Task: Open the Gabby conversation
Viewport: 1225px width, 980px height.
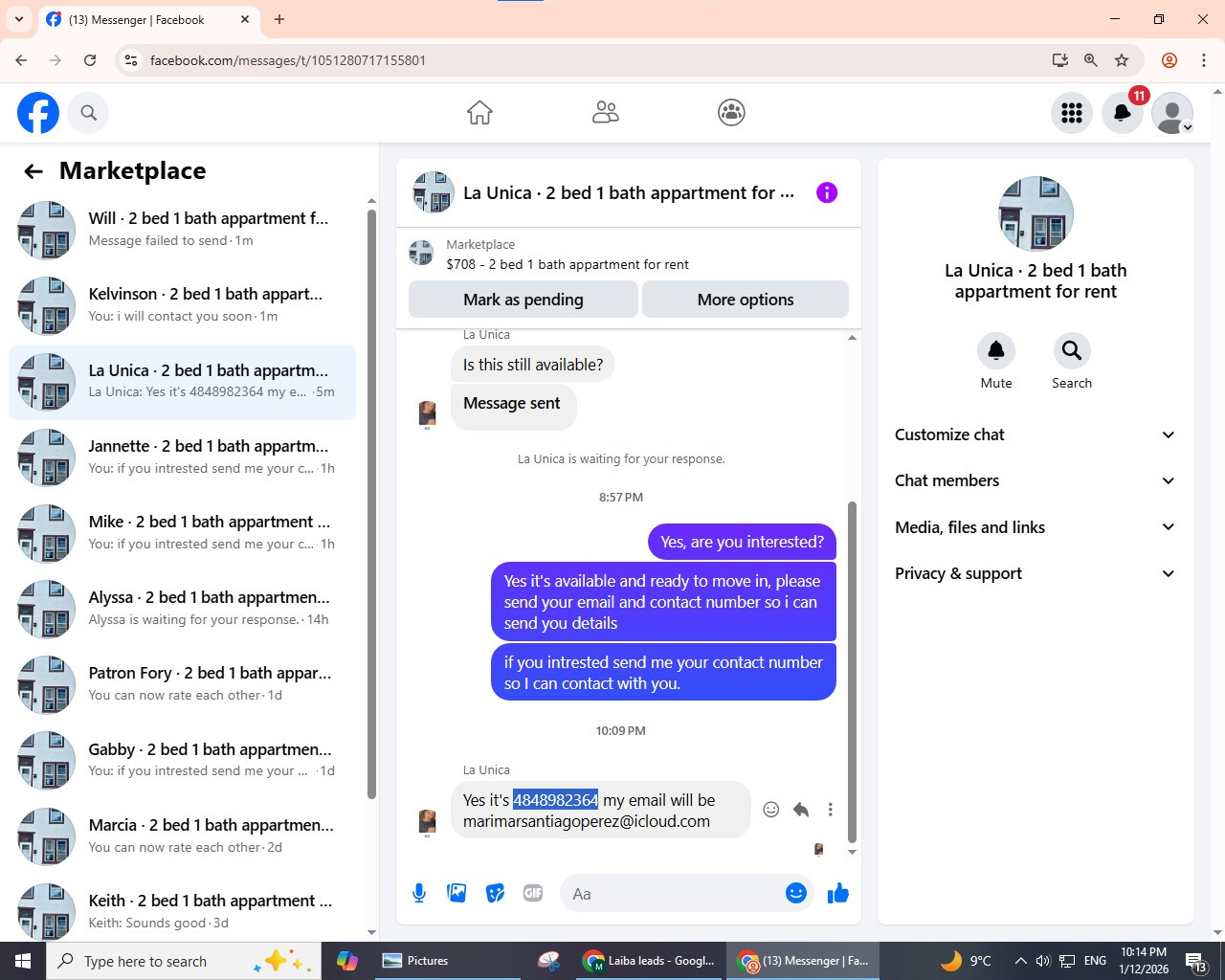Action: click(x=183, y=760)
